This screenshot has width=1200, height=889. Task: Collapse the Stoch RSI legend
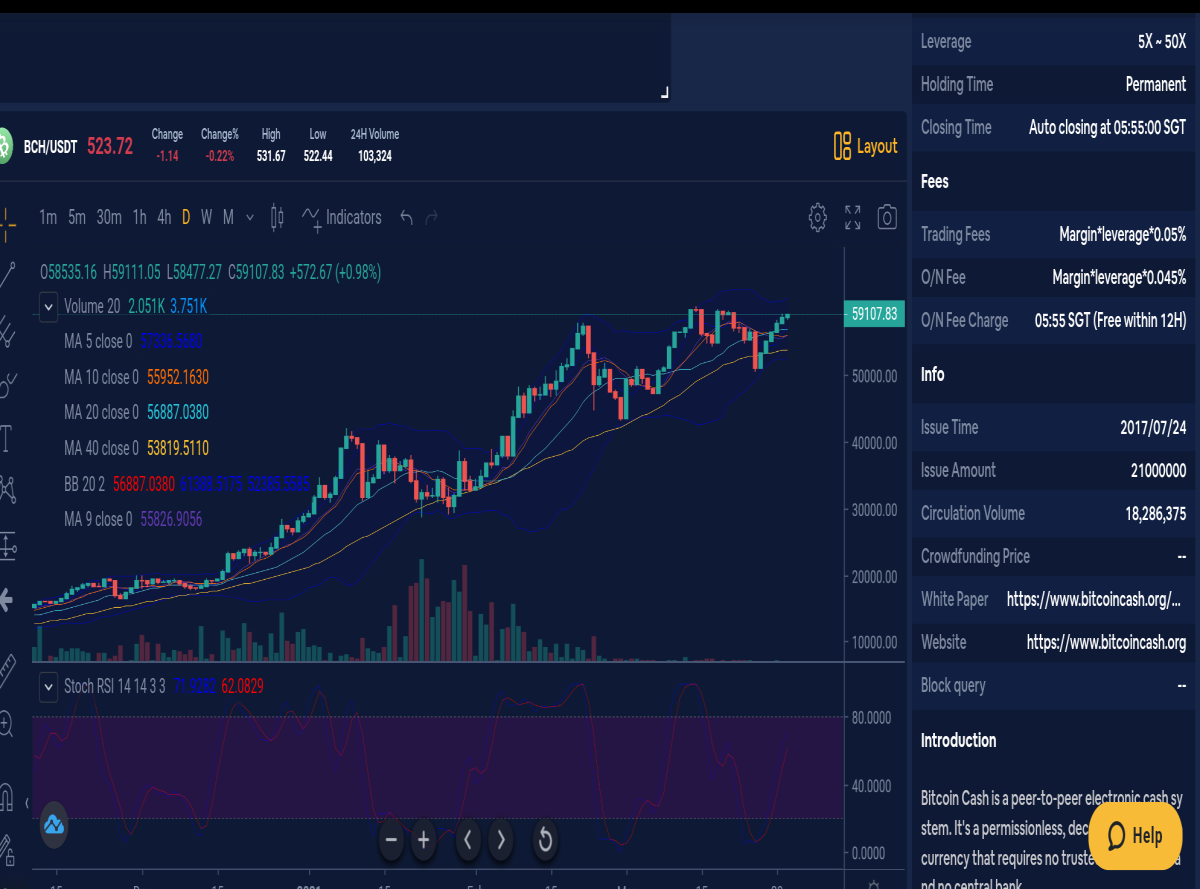pos(47,686)
